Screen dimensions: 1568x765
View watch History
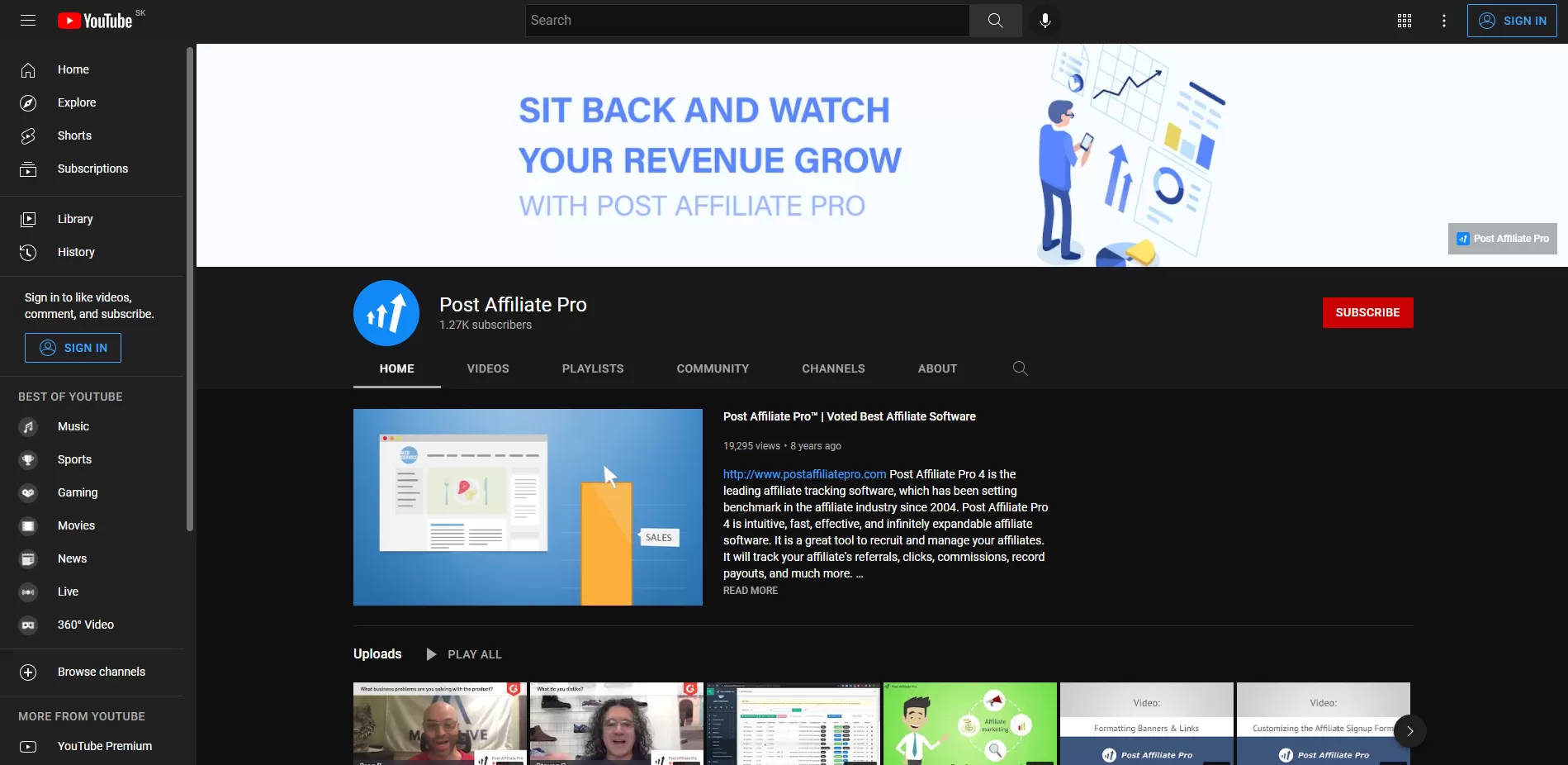point(76,252)
